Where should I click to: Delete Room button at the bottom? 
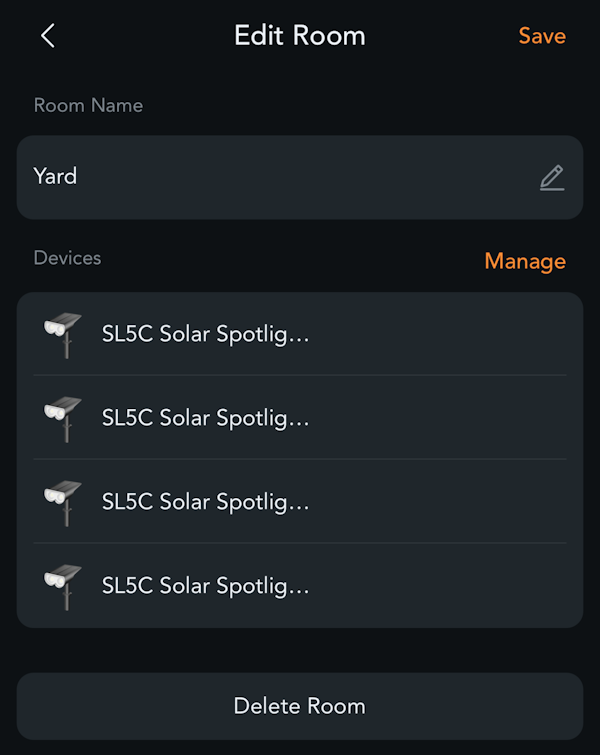300,706
